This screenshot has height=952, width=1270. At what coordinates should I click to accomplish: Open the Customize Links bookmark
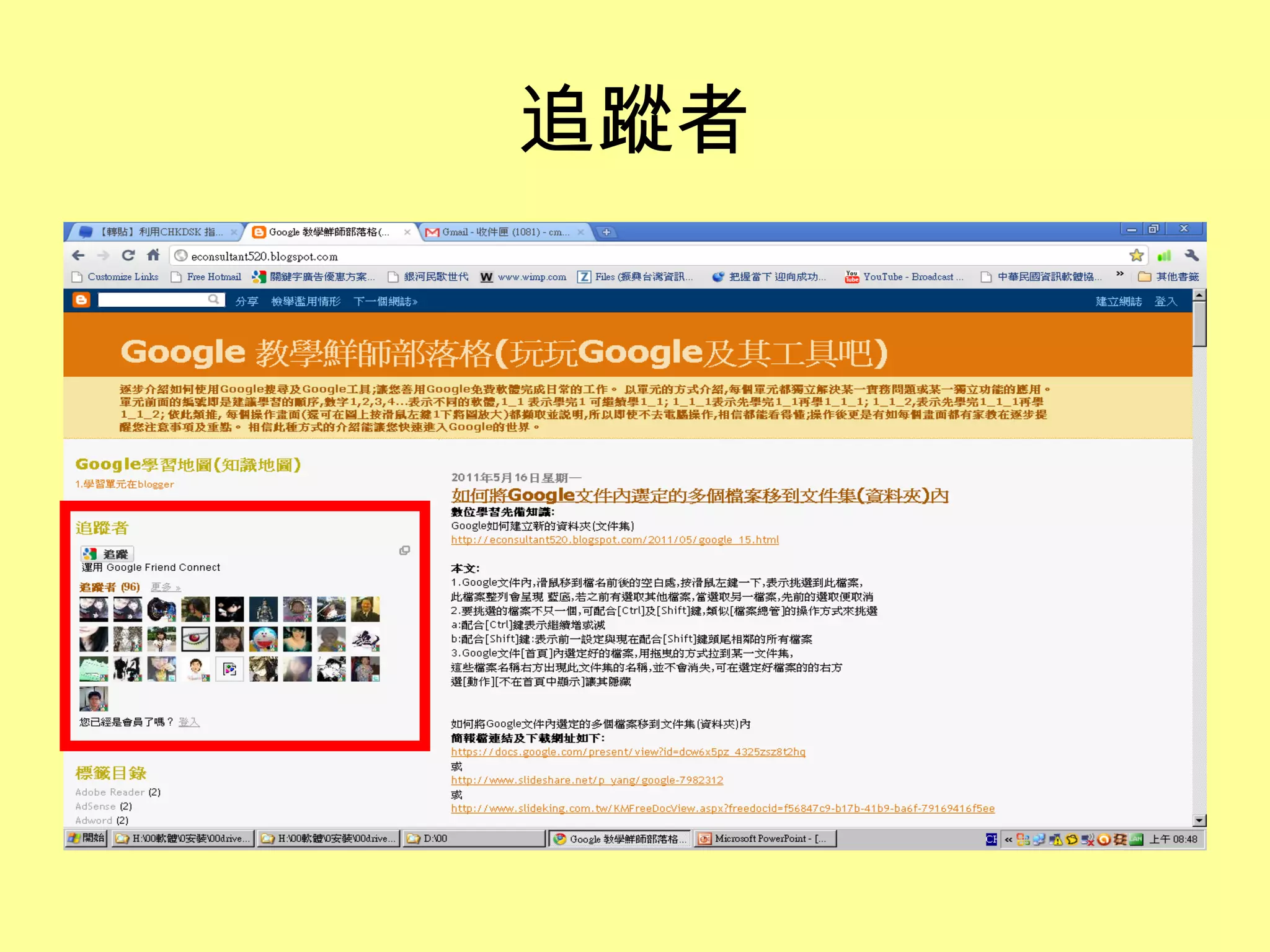pyautogui.click(x=115, y=276)
